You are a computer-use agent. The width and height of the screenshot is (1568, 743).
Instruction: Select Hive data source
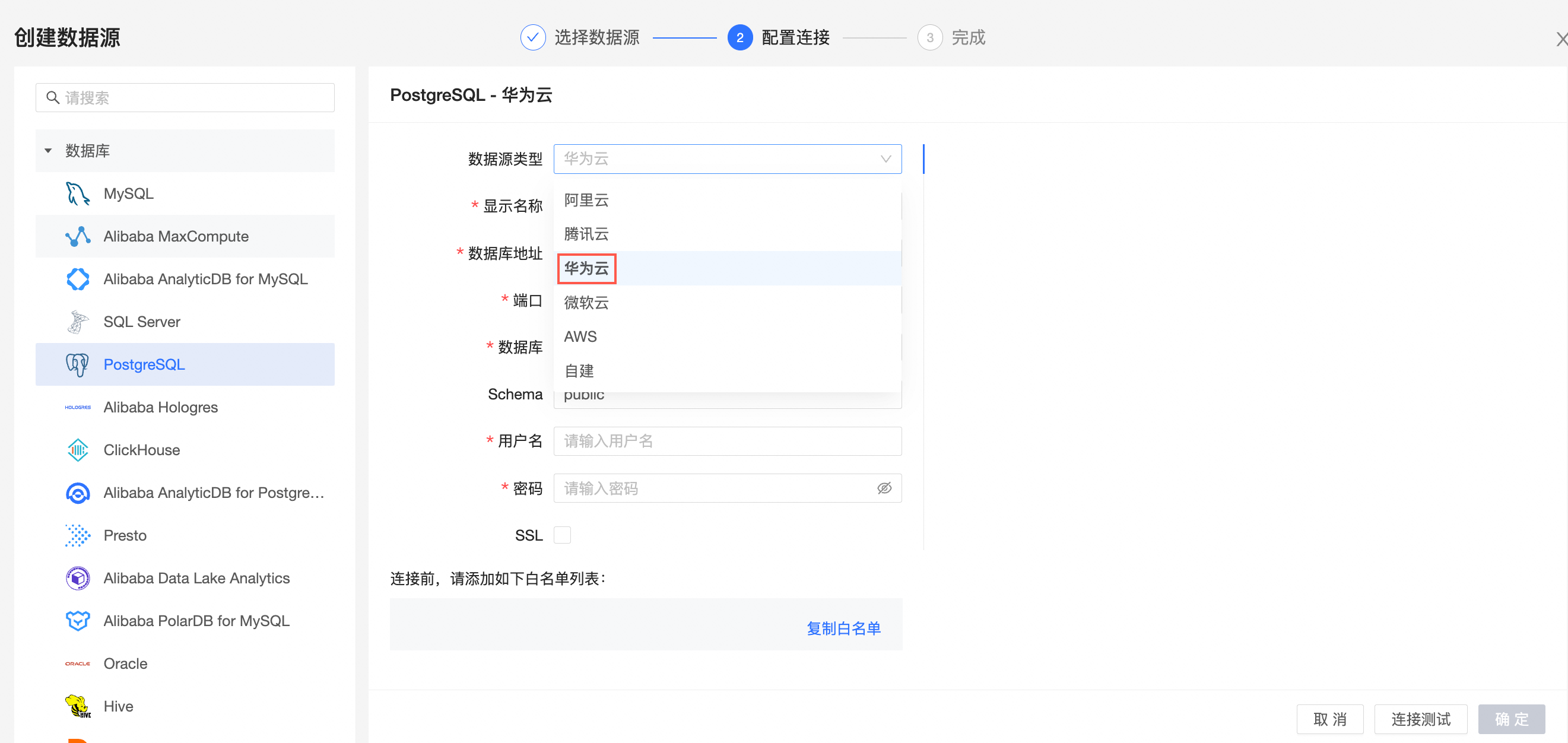pos(185,706)
